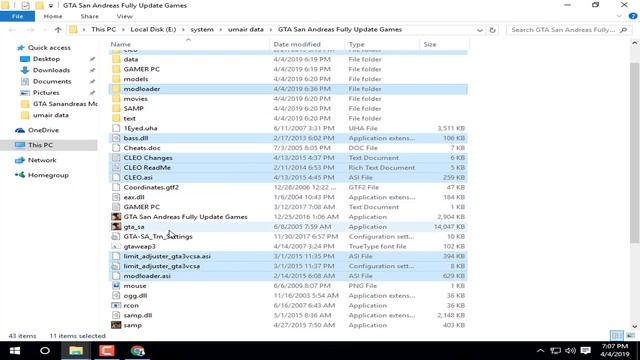Switch to details view layout button
Screen dimensions: 640x360
pos(617,336)
